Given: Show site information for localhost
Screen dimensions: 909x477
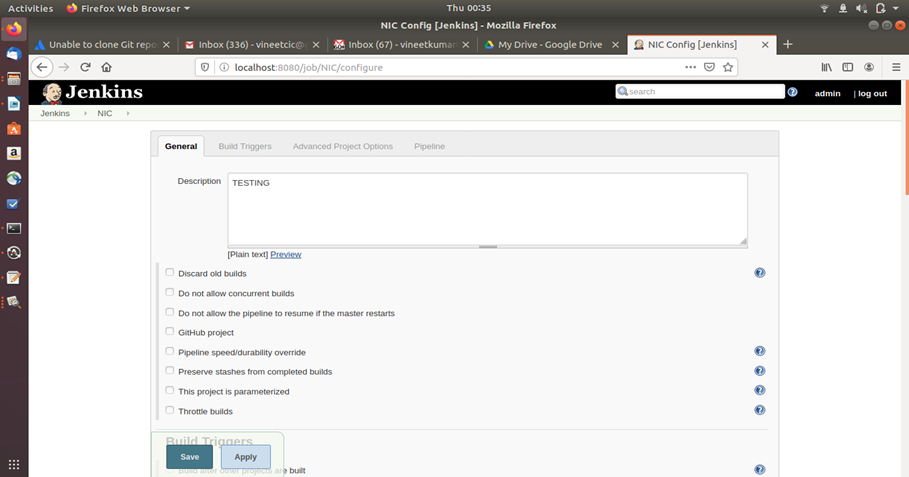Looking at the screenshot, I should pyautogui.click(x=224, y=67).
